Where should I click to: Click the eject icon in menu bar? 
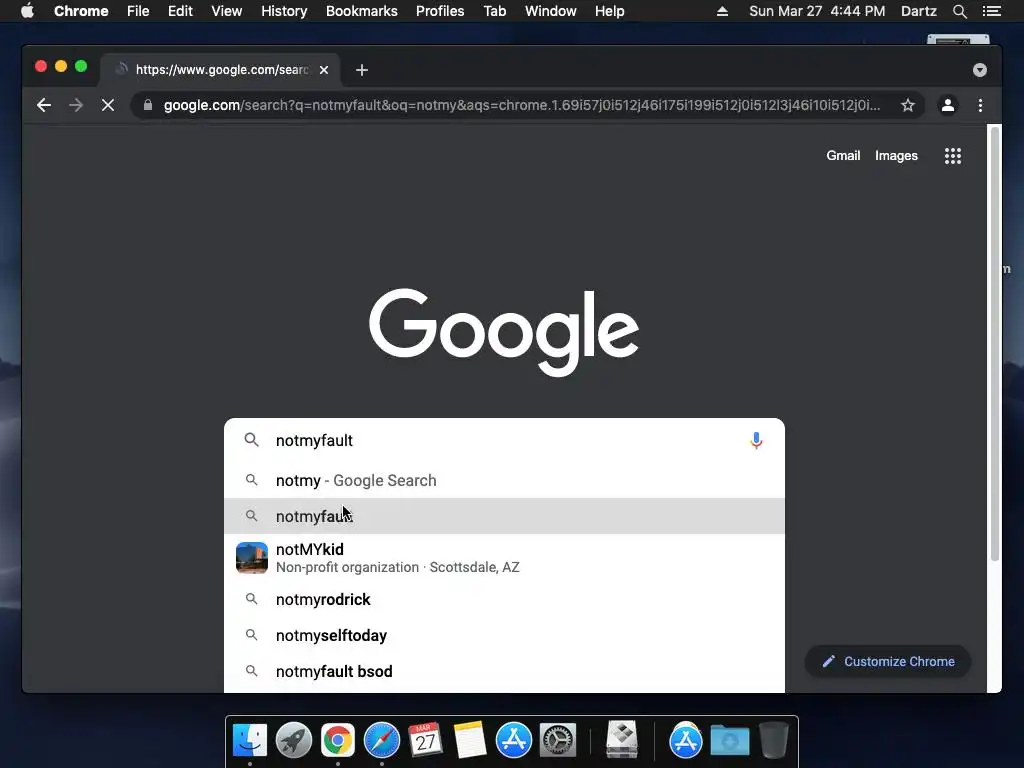[722, 11]
